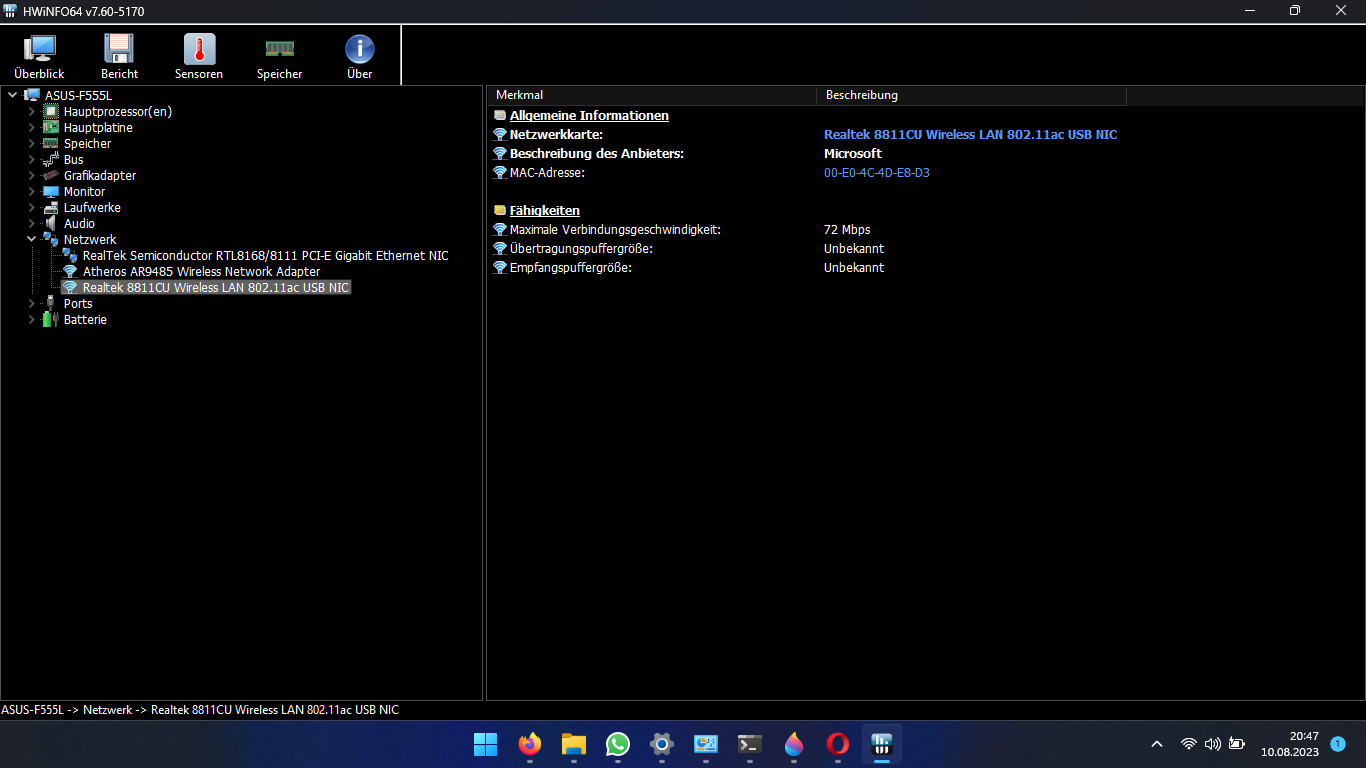Click the Ports plug icon
Viewport: 1366px width, 768px height.
pyautogui.click(x=50, y=304)
